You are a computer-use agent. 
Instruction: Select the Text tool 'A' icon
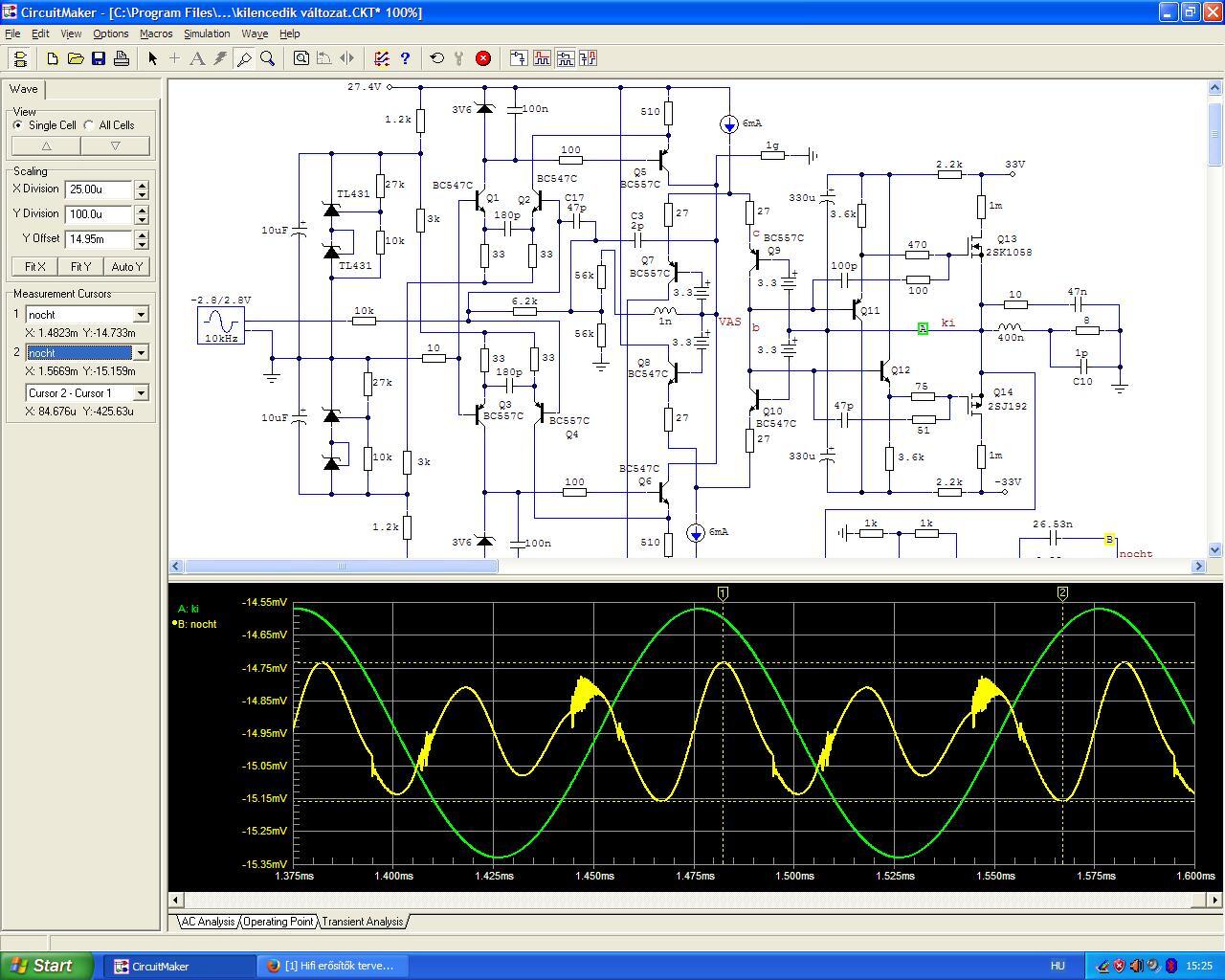point(197,58)
